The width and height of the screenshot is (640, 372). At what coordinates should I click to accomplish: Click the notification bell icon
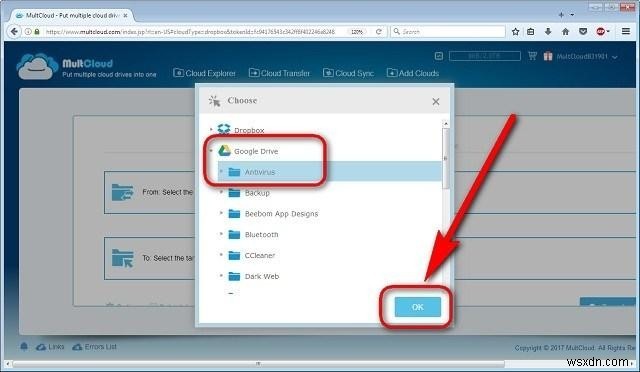24,347
